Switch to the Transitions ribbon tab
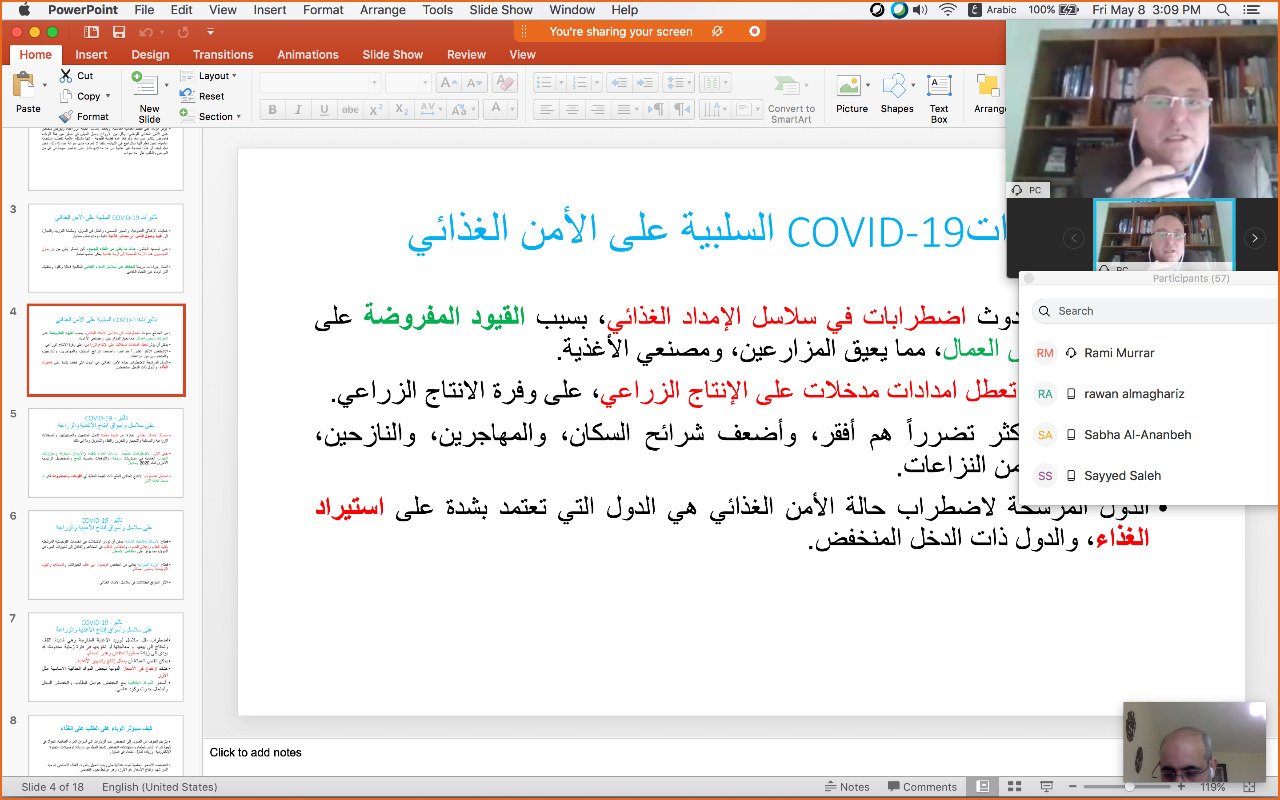 coord(223,55)
